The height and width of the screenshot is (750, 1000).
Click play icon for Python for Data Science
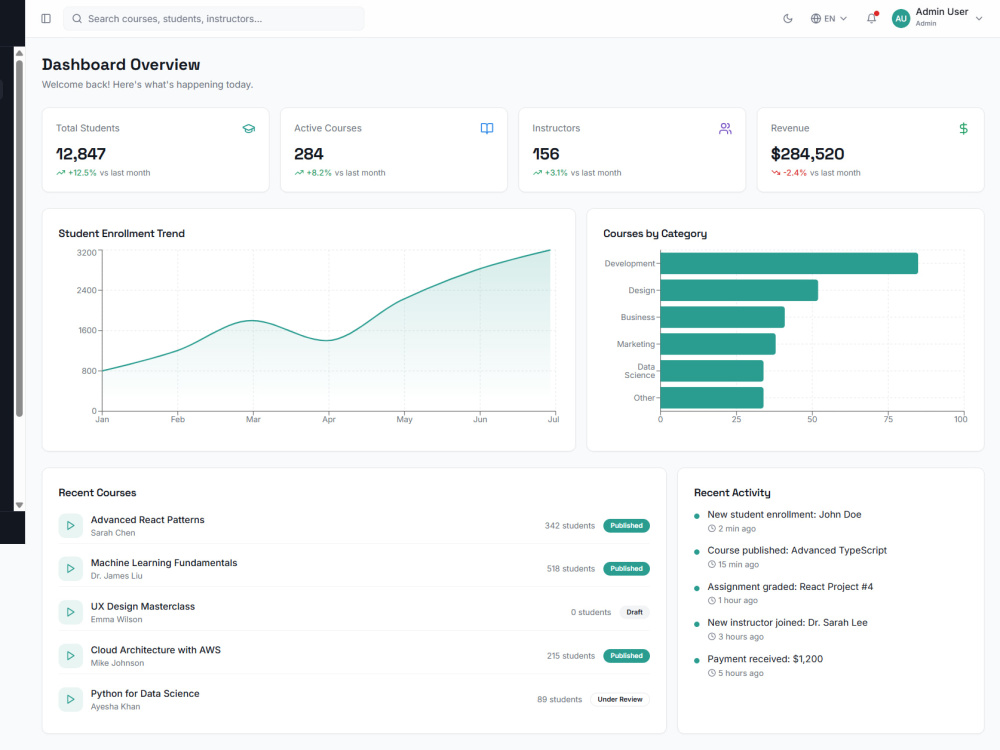tap(71, 700)
